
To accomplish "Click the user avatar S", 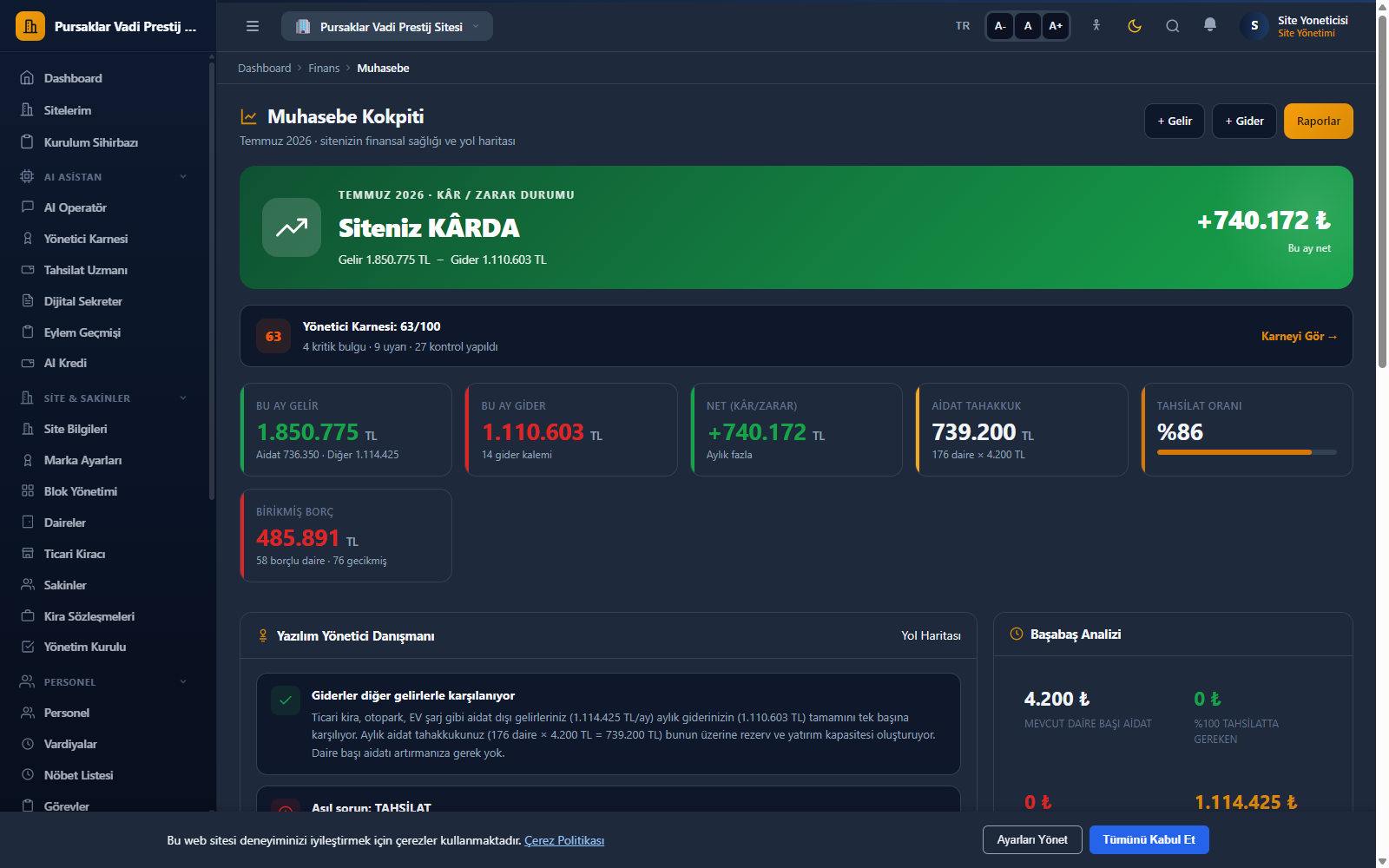I will pyautogui.click(x=1254, y=26).
